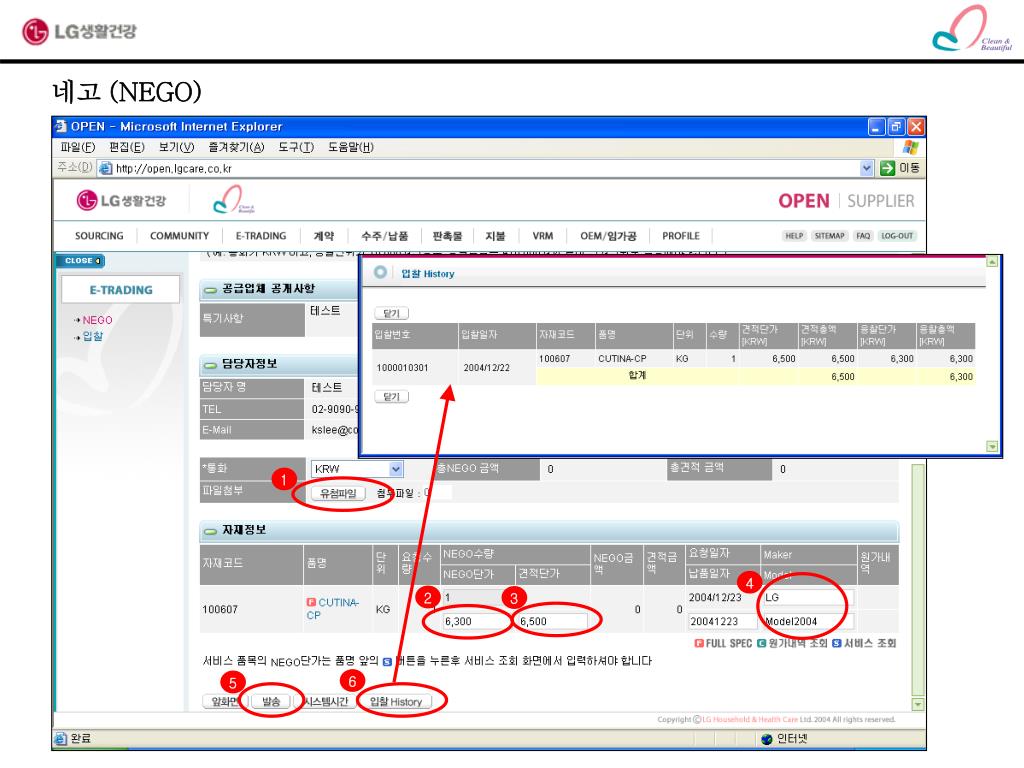
Task: Click the Windows flag logo in menu bar
Action: tap(910, 147)
